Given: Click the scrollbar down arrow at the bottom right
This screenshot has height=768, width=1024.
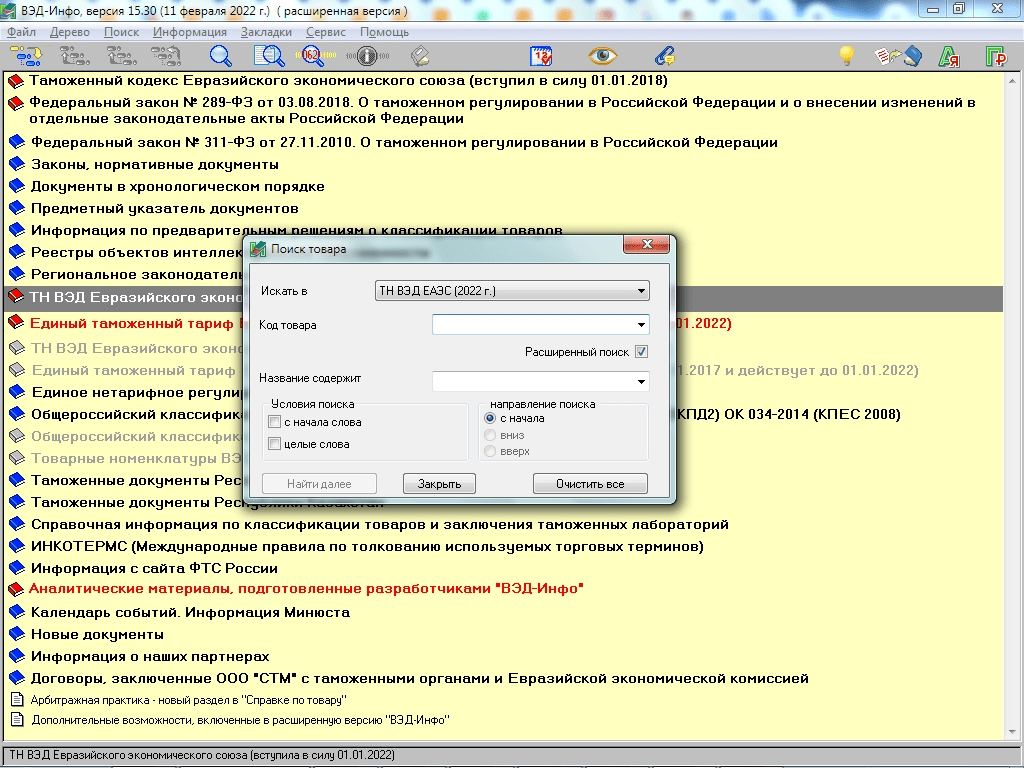Looking at the screenshot, I should click(x=1013, y=732).
